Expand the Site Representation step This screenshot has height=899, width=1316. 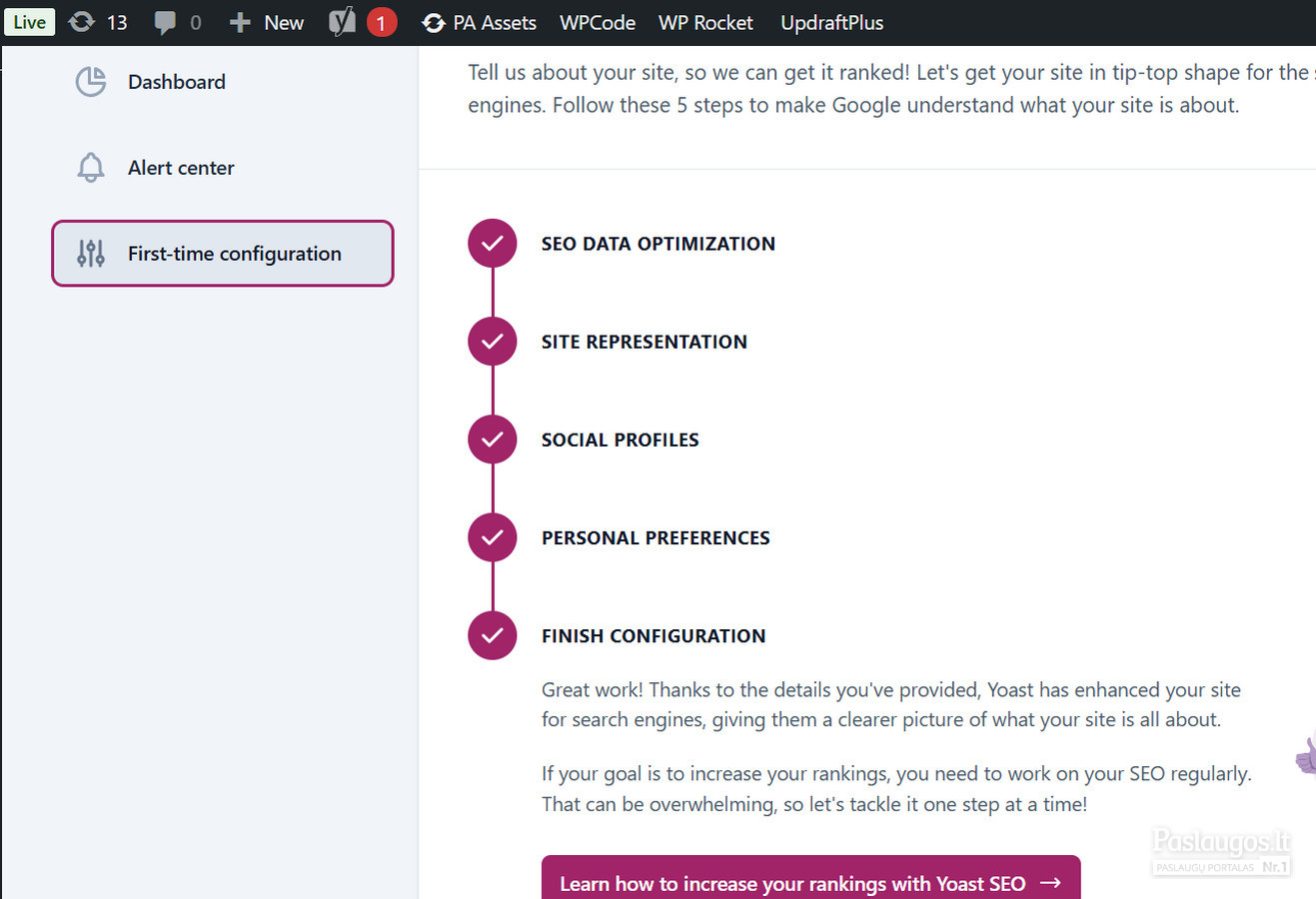click(645, 342)
